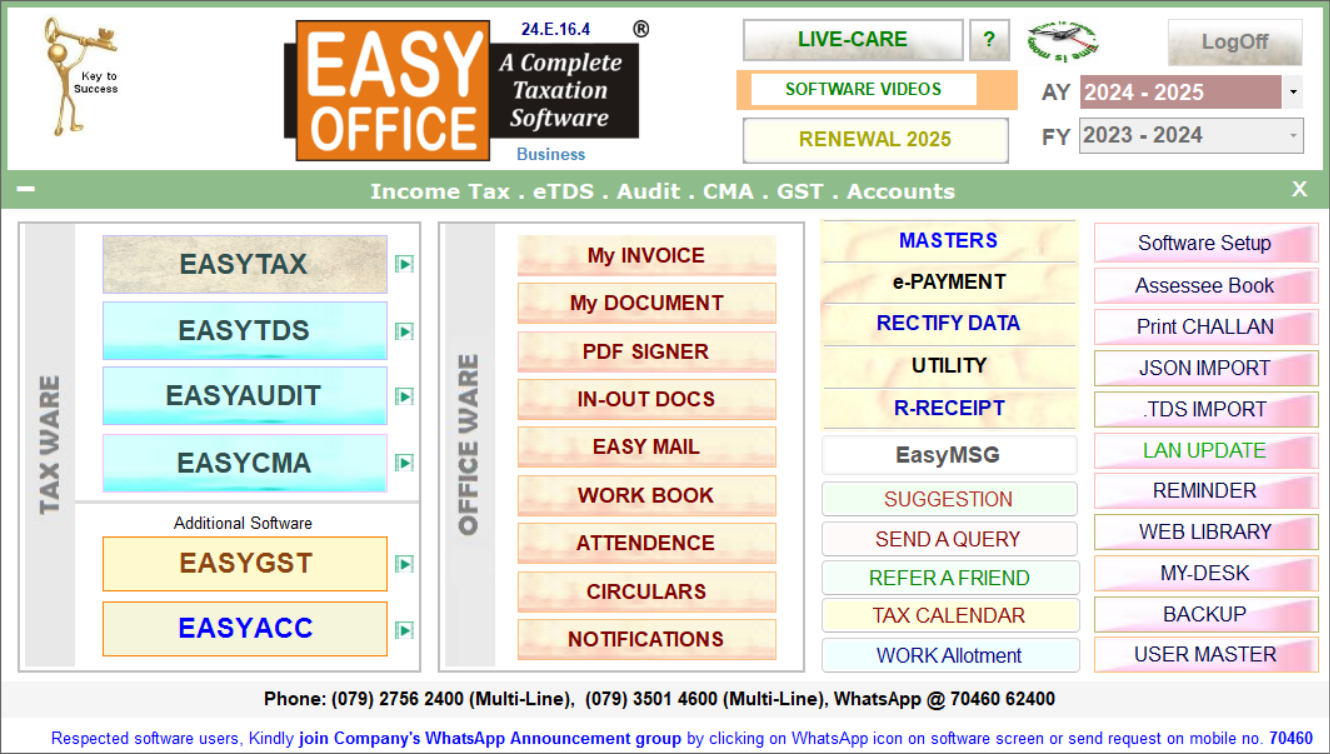The image size is (1330, 754).
Task: Click the green arrow beside EASYCMA
Action: tap(404, 463)
